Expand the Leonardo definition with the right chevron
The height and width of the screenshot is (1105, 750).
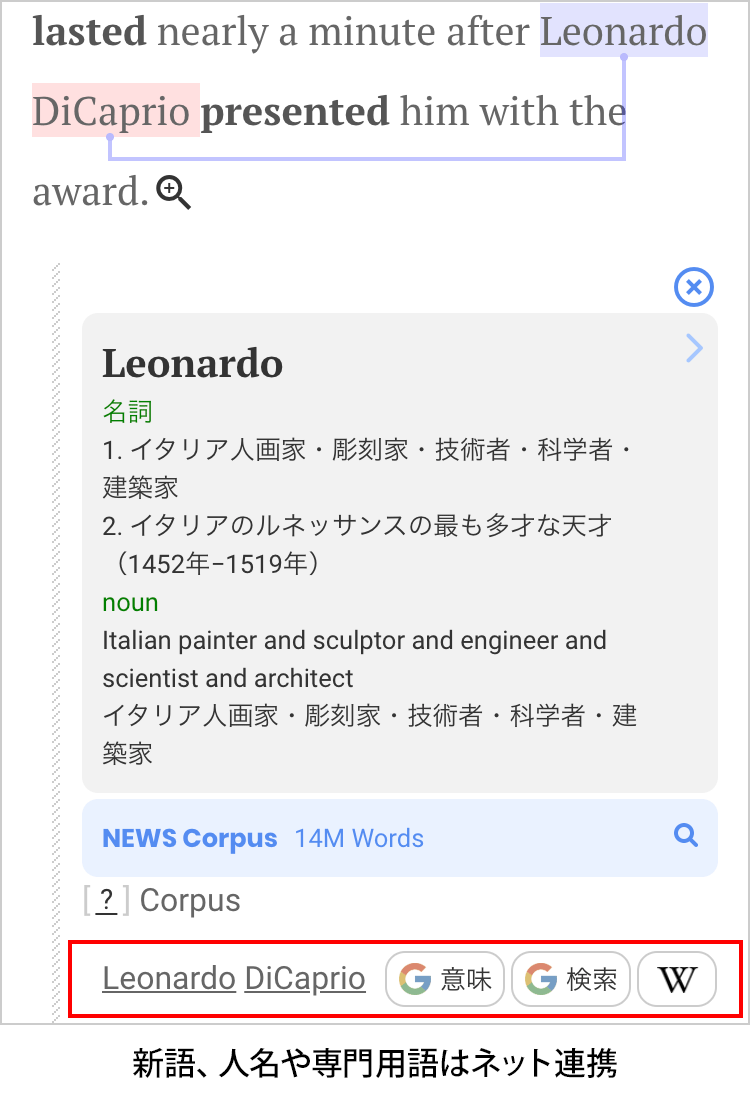tap(694, 348)
